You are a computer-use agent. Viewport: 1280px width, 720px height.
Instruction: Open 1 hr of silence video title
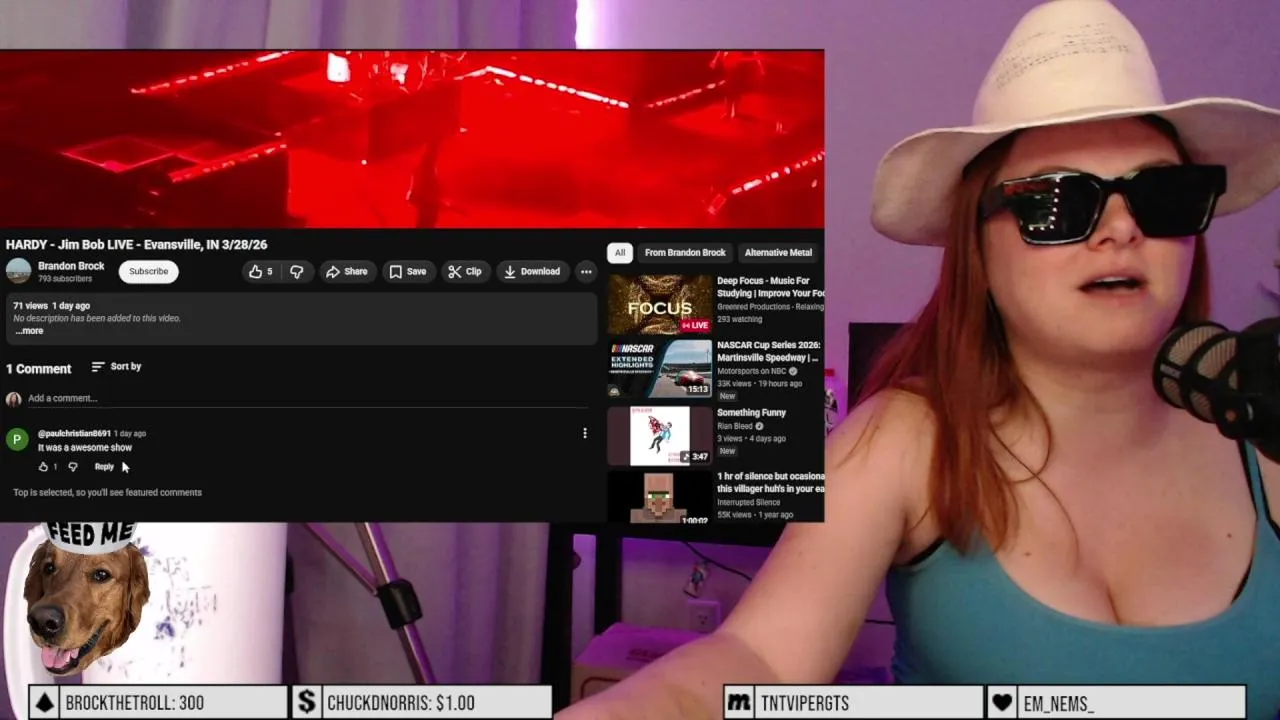coord(770,482)
